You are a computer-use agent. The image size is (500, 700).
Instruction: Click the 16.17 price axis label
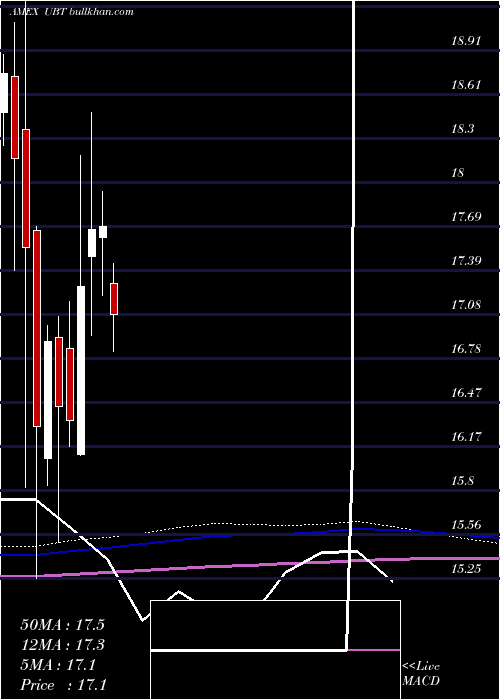point(466,437)
